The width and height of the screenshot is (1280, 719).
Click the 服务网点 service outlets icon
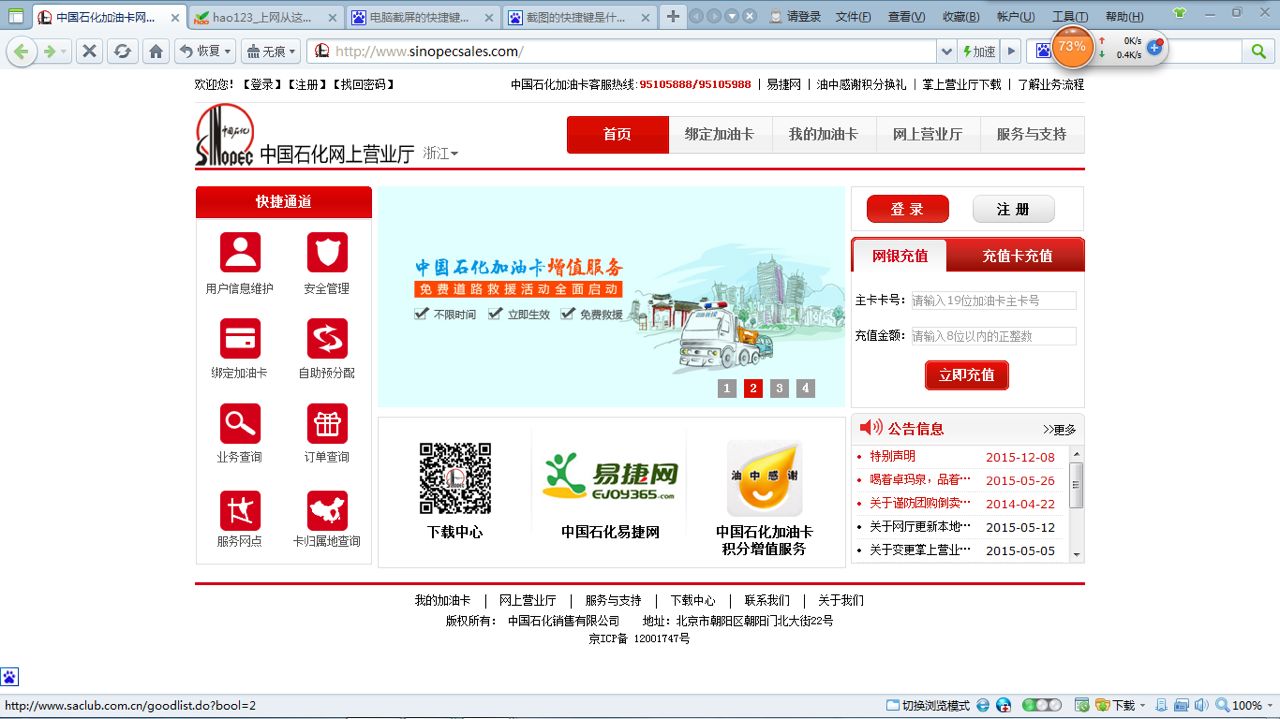click(240, 510)
